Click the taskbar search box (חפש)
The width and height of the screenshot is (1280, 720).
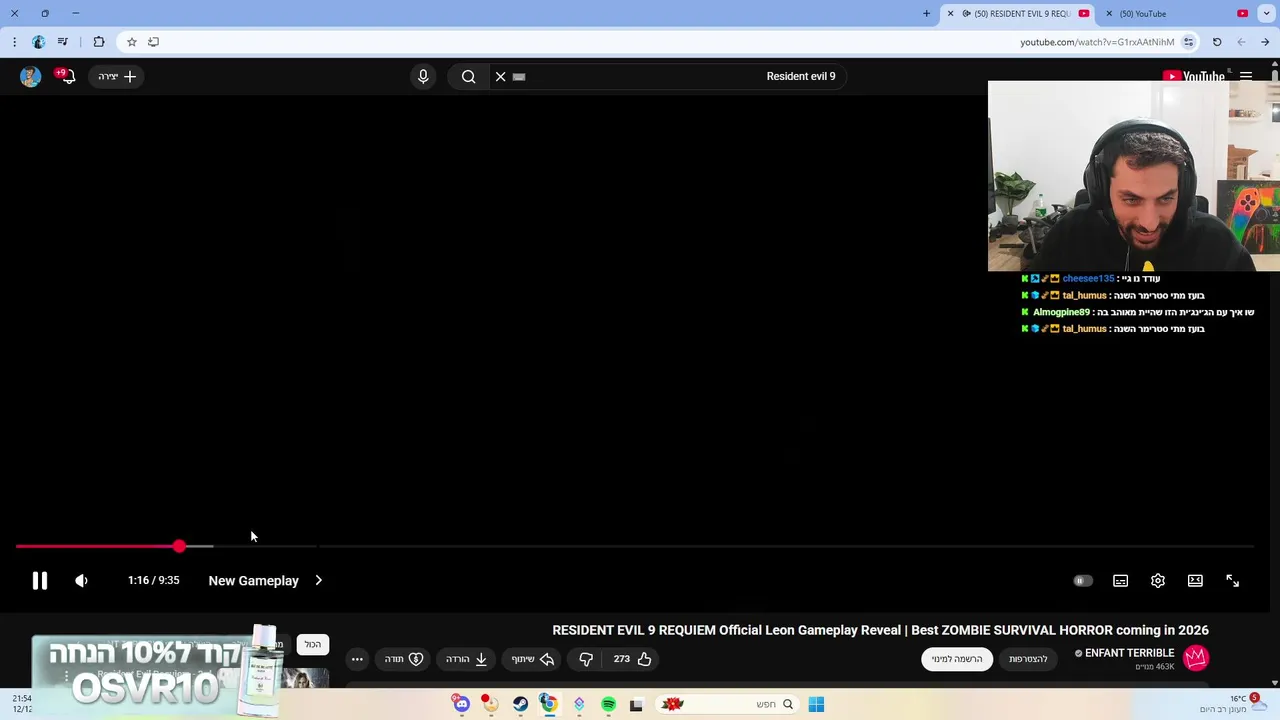(728, 704)
